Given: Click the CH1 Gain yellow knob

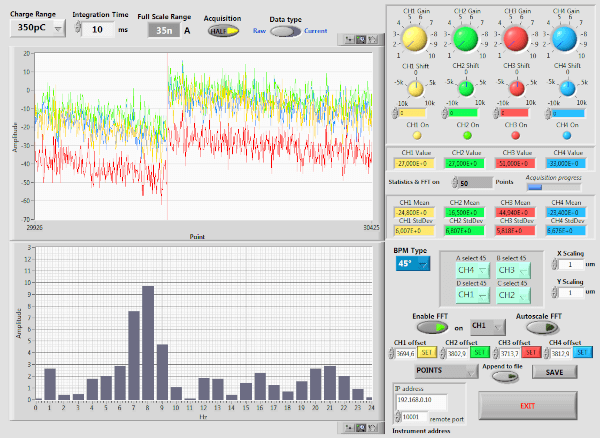Looking at the screenshot, I should tap(413, 38).
